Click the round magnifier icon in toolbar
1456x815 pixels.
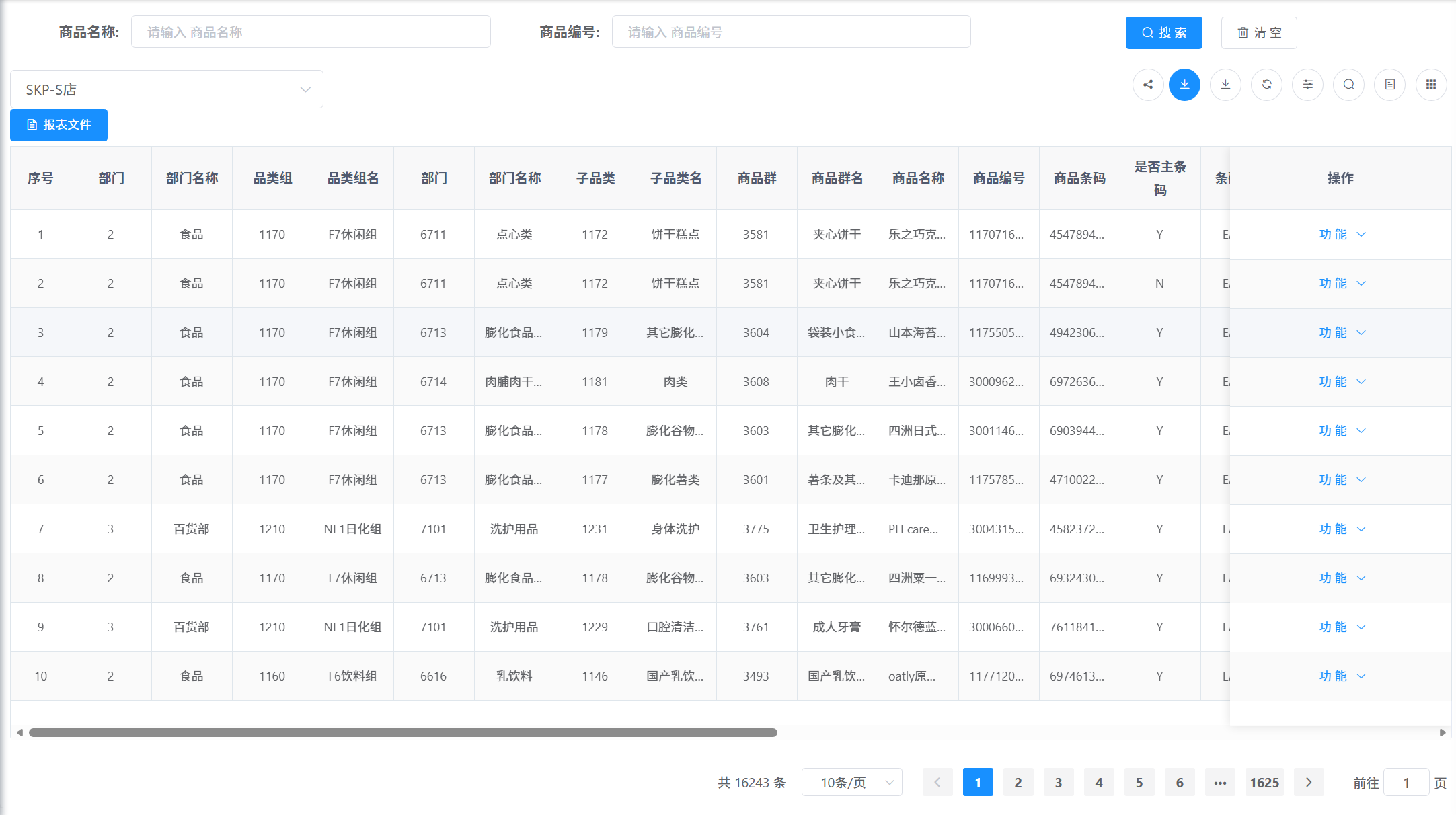pos(1348,85)
